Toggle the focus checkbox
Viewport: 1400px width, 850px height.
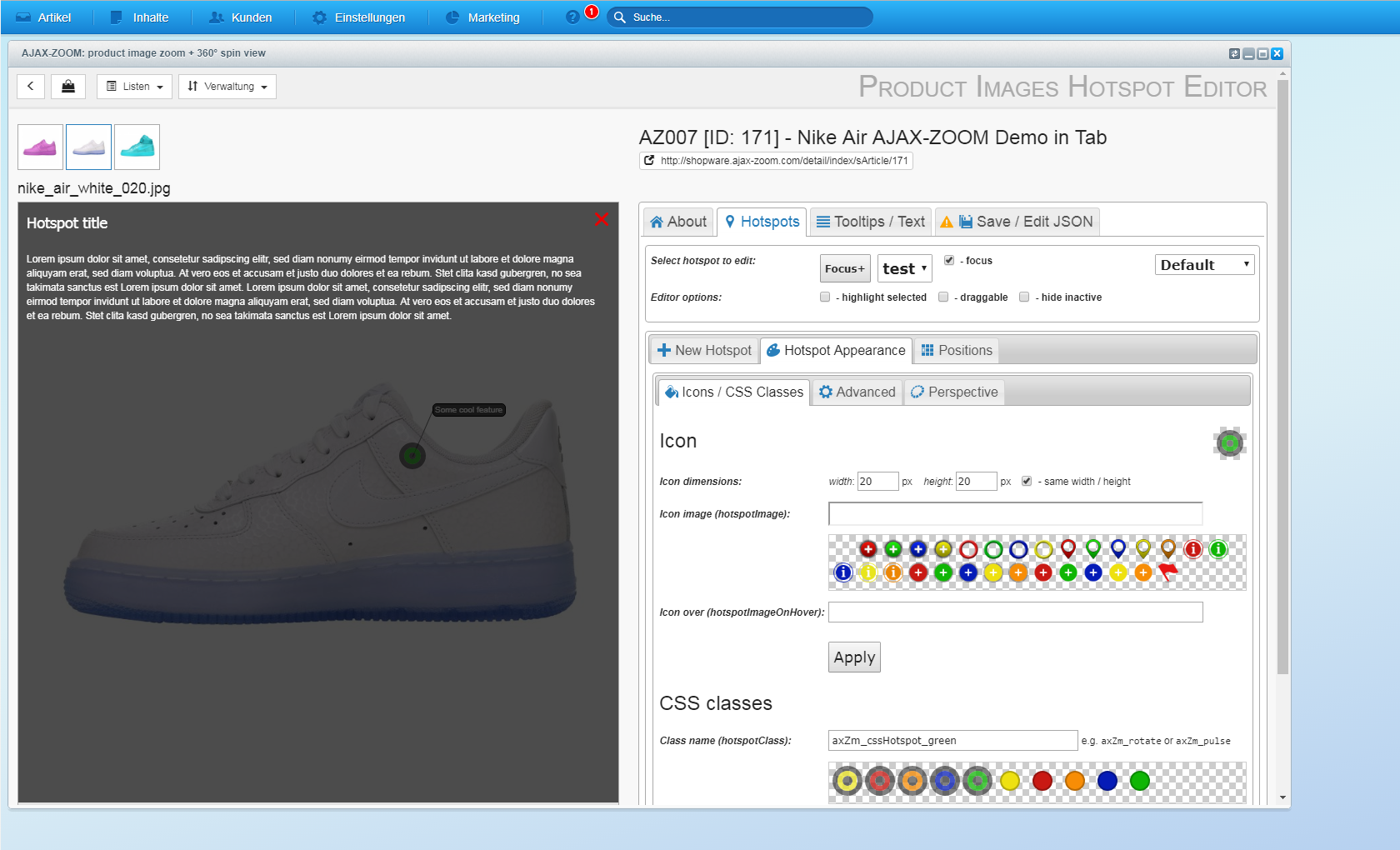coord(949,260)
